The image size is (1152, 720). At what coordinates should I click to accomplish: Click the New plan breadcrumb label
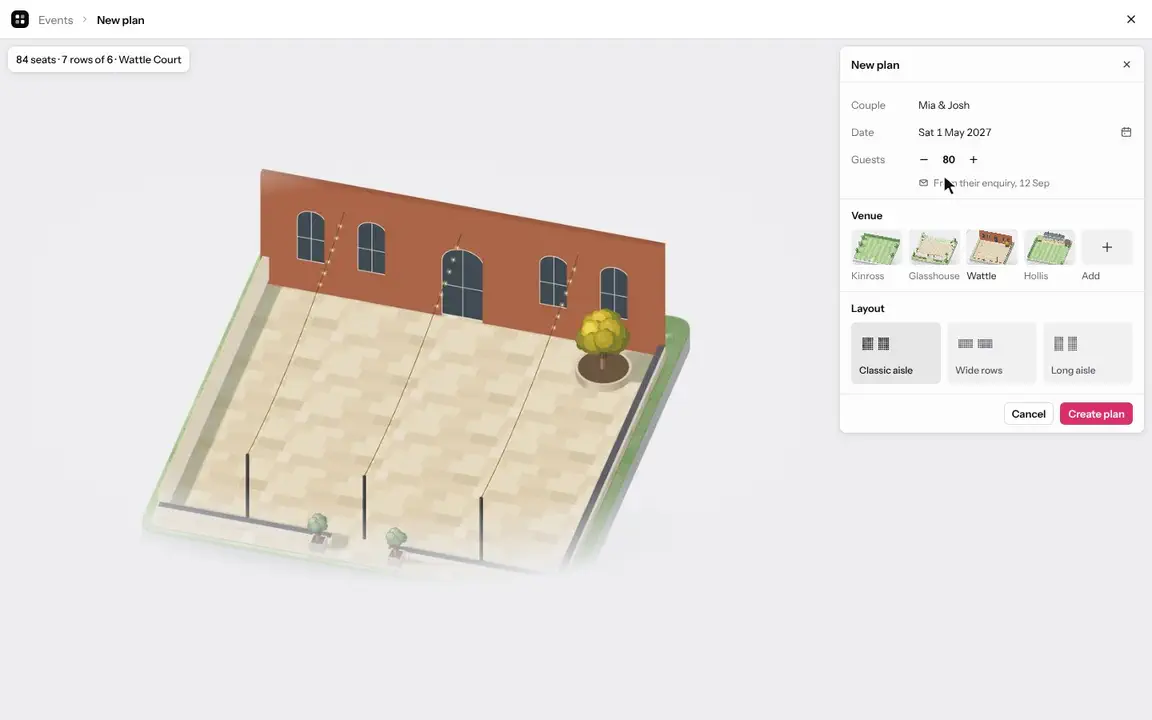[x=120, y=20]
